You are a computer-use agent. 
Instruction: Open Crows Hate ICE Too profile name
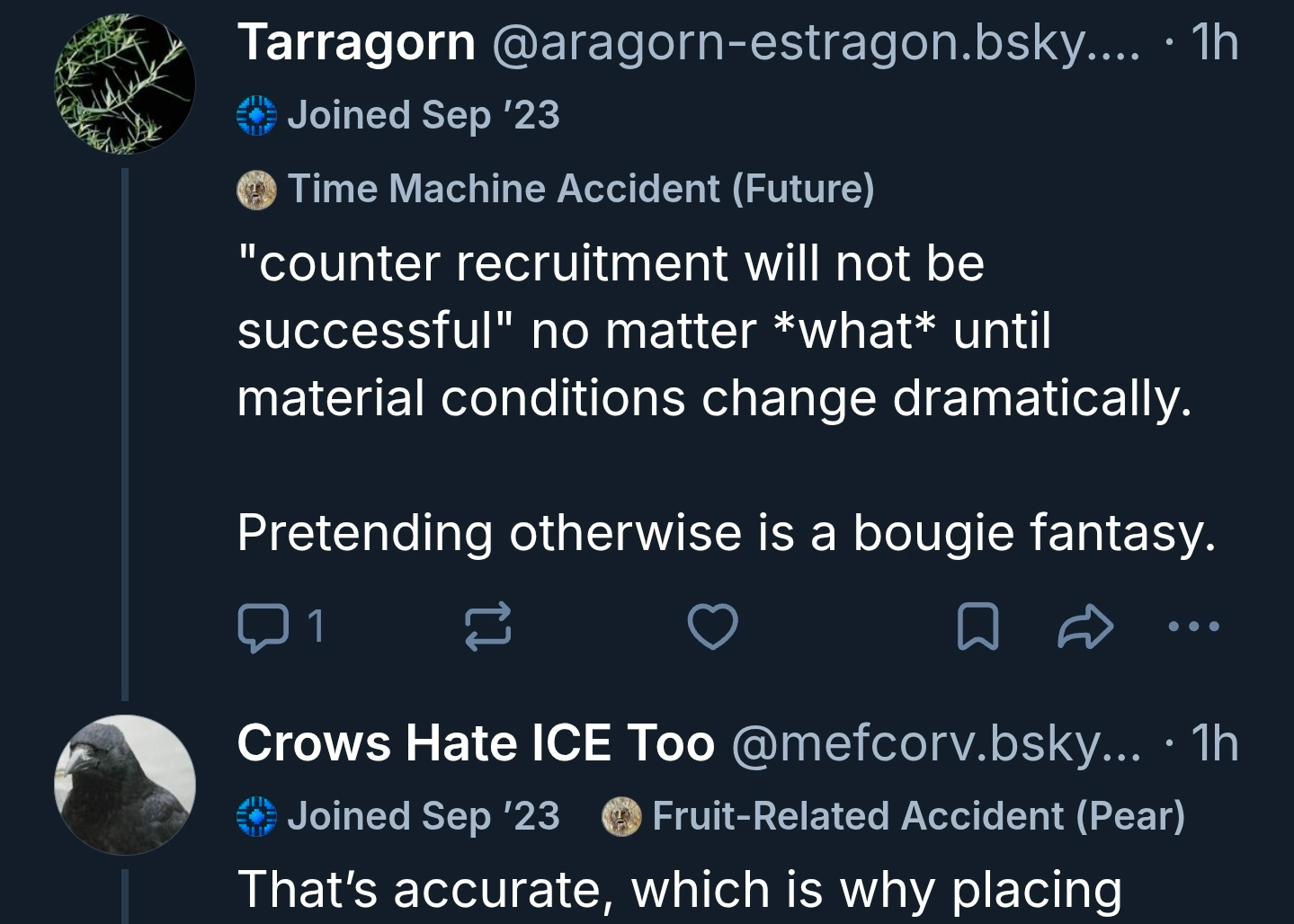click(476, 743)
